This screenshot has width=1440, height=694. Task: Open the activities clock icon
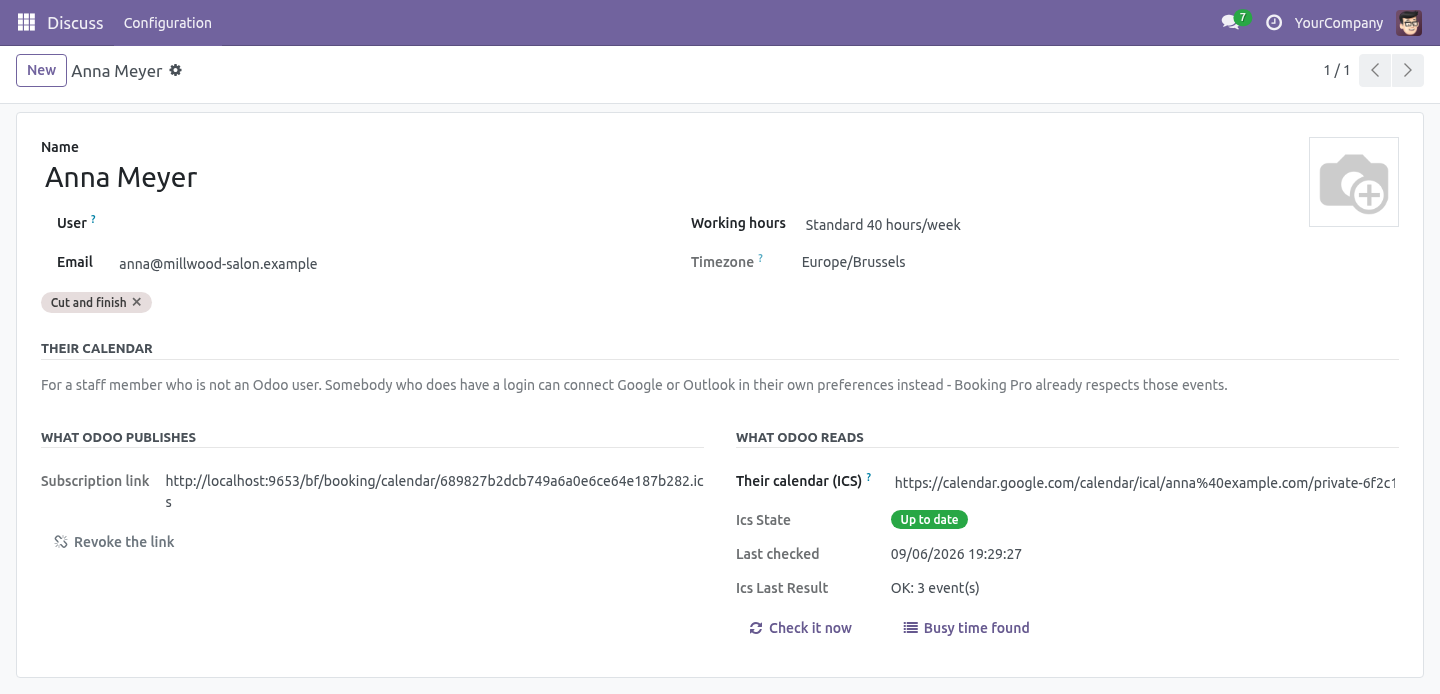pyautogui.click(x=1274, y=22)
